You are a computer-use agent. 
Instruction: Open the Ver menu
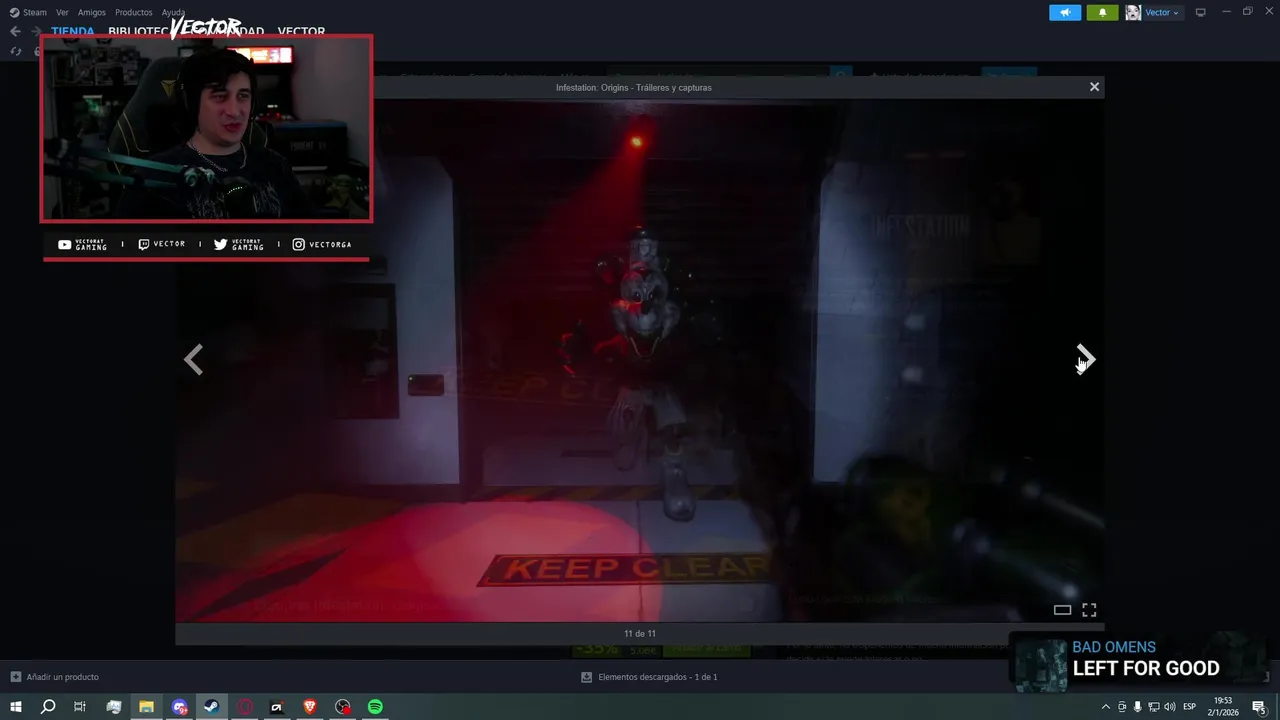point(62,12)
